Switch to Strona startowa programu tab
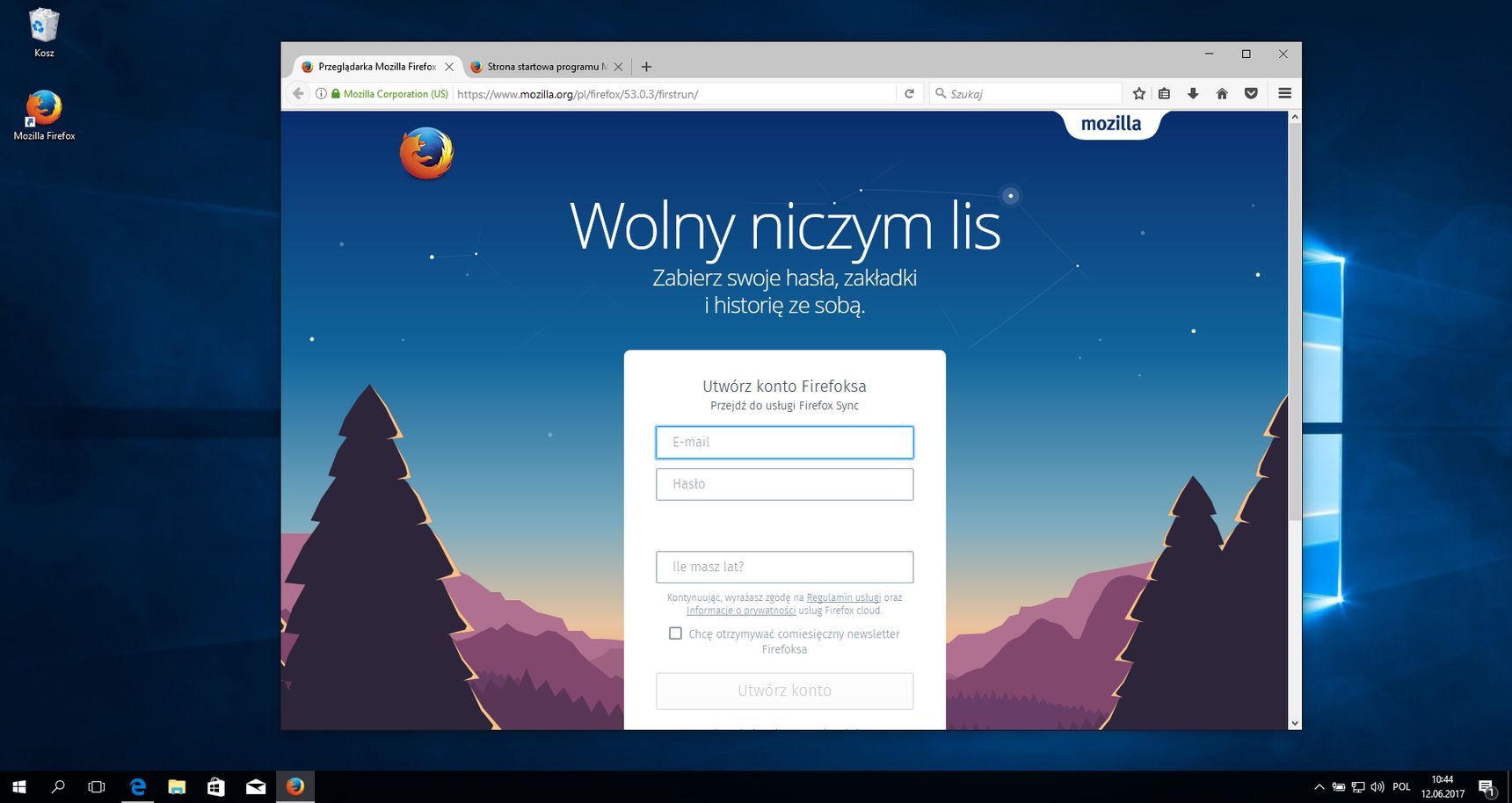The image size is (1512, 803). click(545, 67)
